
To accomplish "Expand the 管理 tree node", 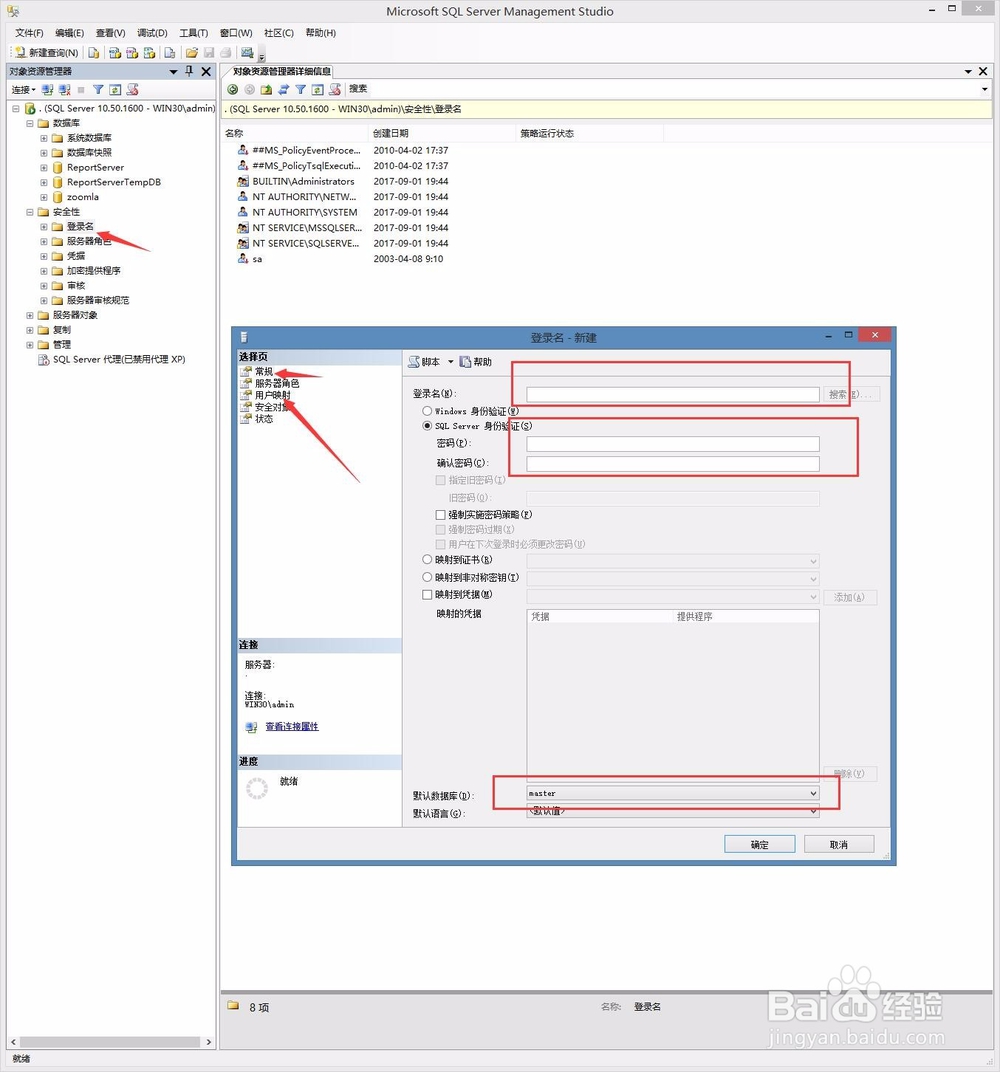I will [30, 345].
